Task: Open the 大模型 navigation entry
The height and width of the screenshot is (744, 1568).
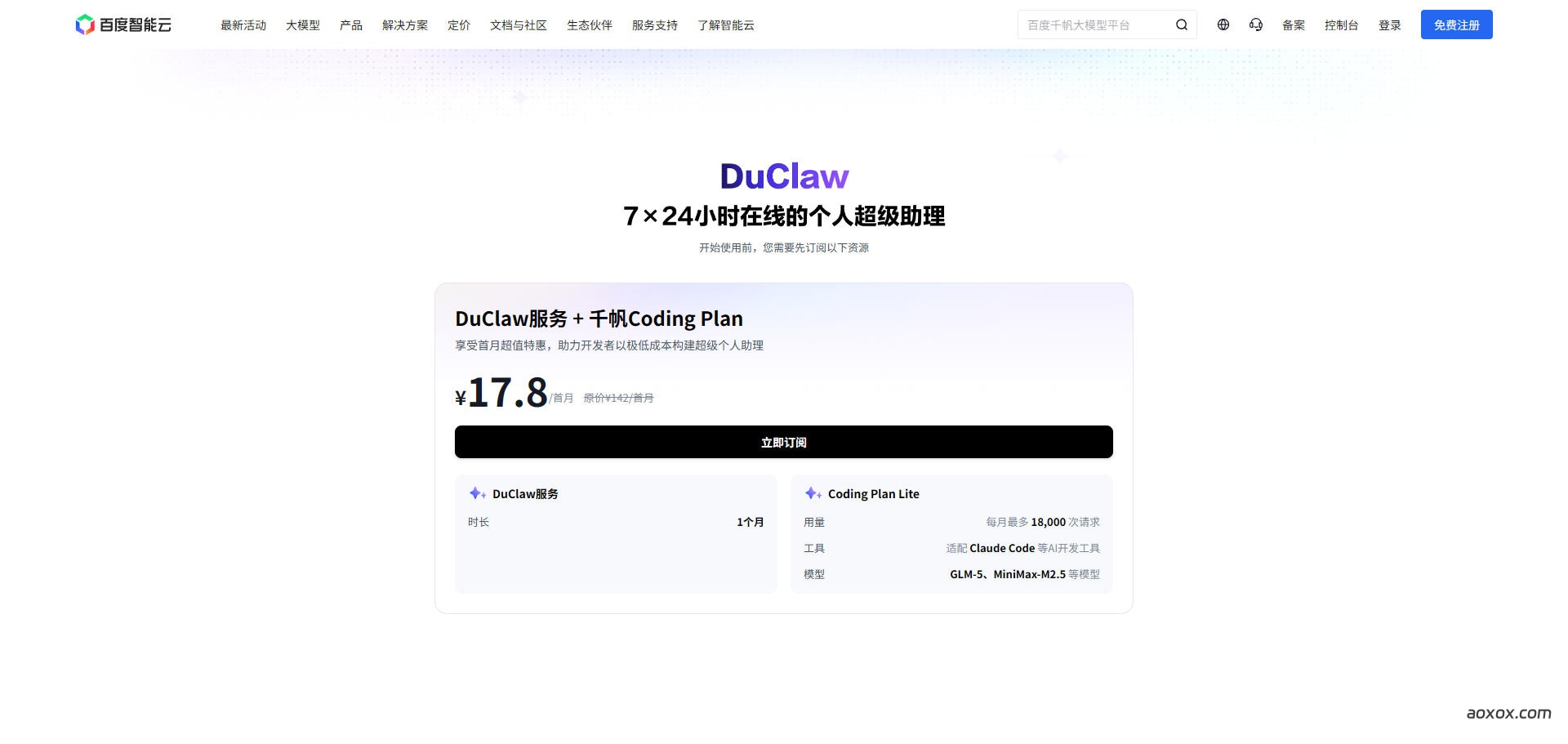Action: coord(302,25)
